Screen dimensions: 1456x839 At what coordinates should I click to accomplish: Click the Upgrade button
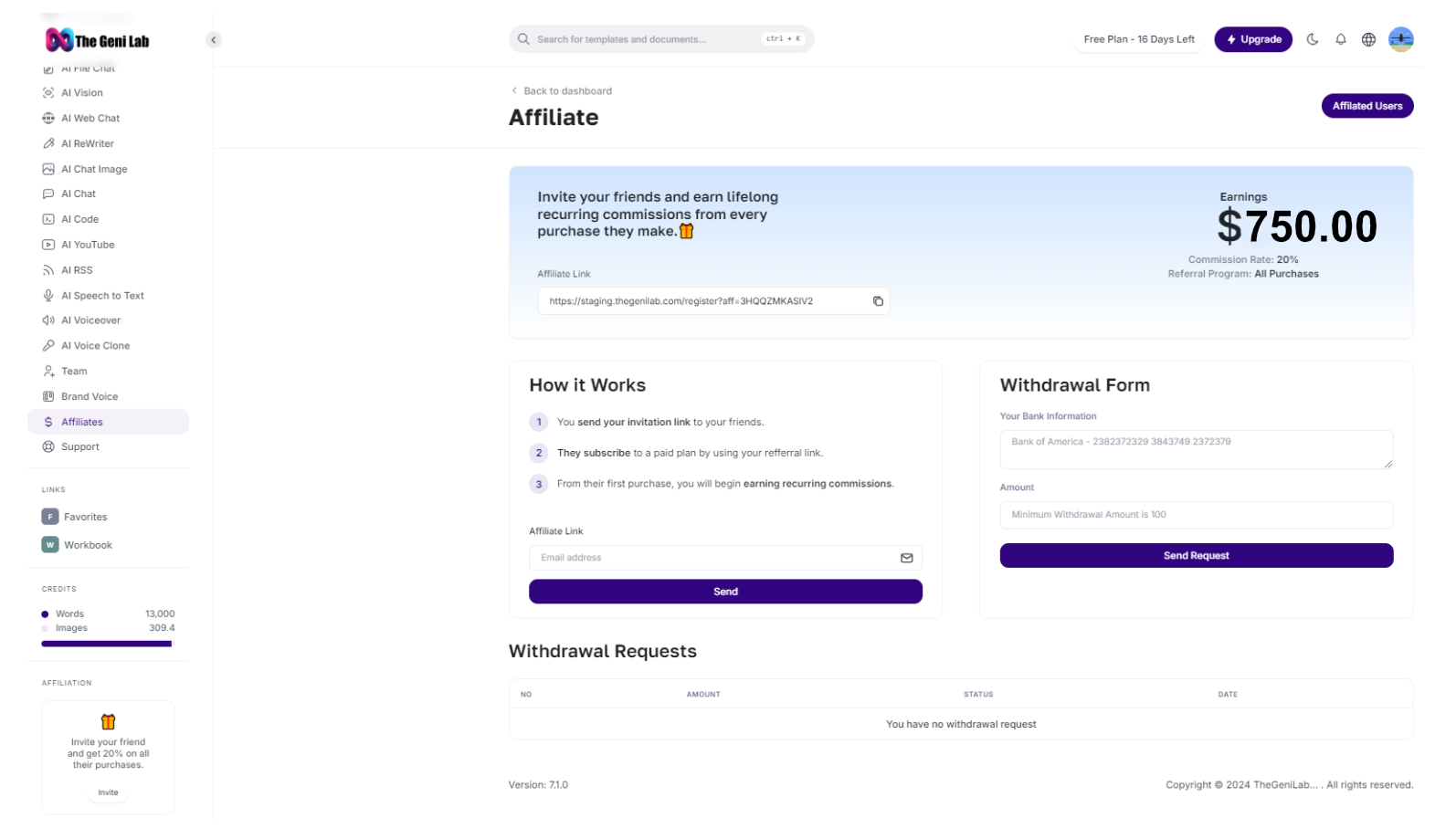pyautogui.click(x=1252, y=39)
